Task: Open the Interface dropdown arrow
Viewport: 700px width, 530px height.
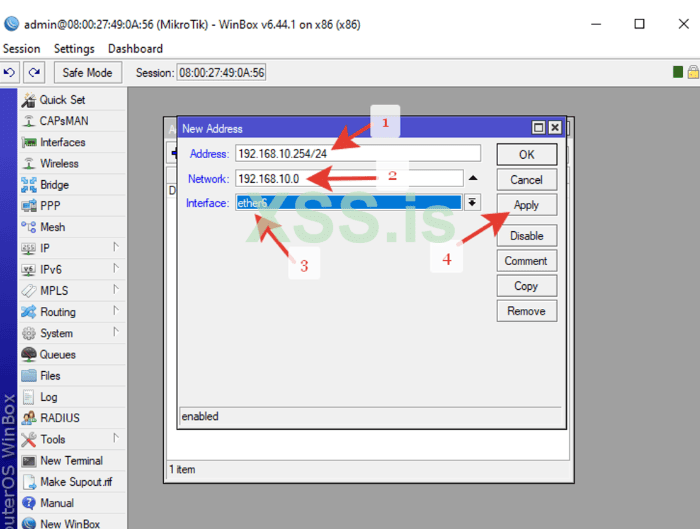Action: coord(472,203)
